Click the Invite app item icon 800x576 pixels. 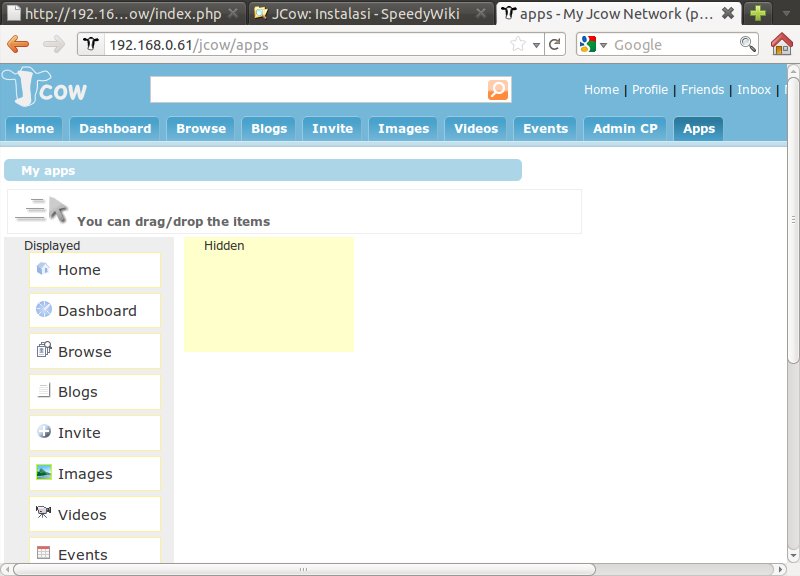[x=44, y=431]
